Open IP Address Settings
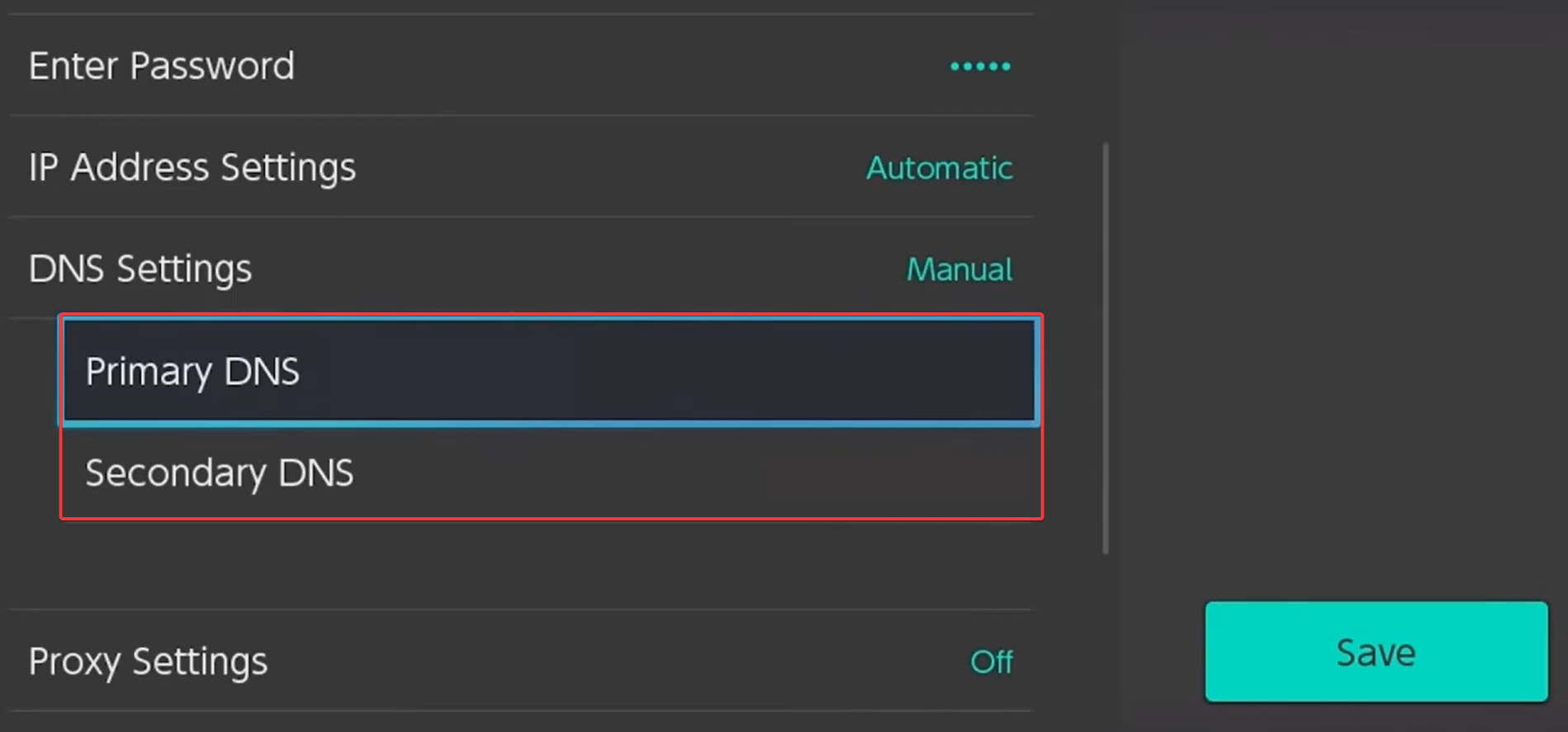 [520, 168]
